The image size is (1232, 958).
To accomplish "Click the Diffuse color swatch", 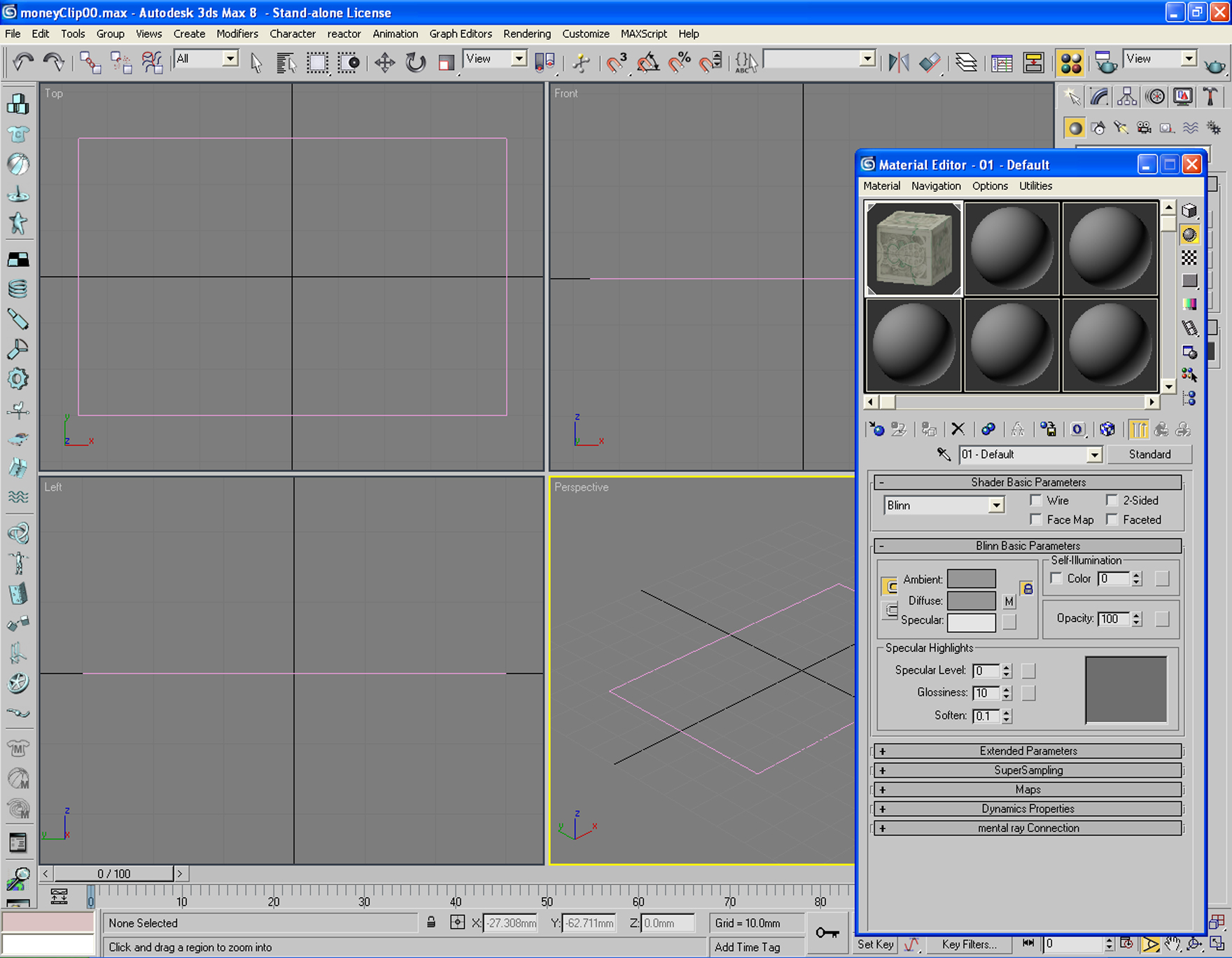I will tap(971, 600).
